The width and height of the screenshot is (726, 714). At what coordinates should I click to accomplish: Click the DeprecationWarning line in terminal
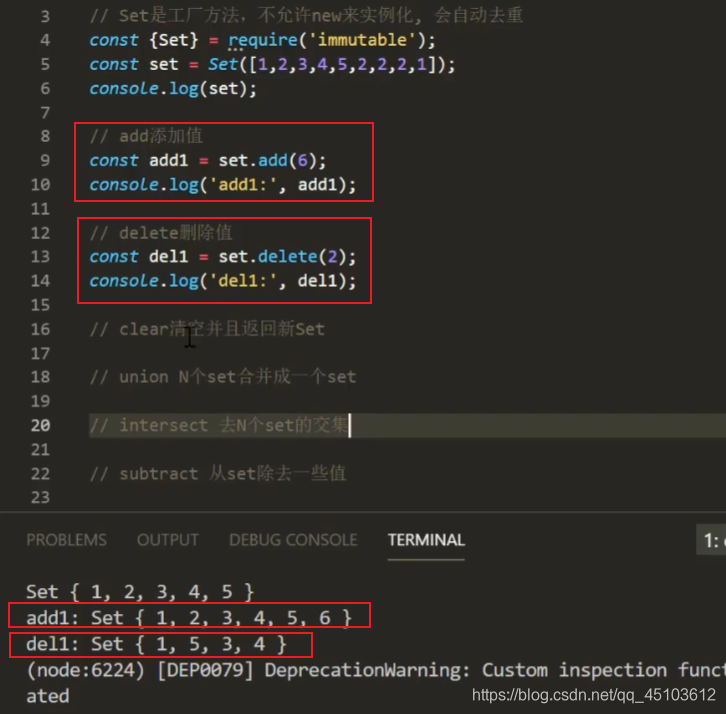tap(376, 670)
